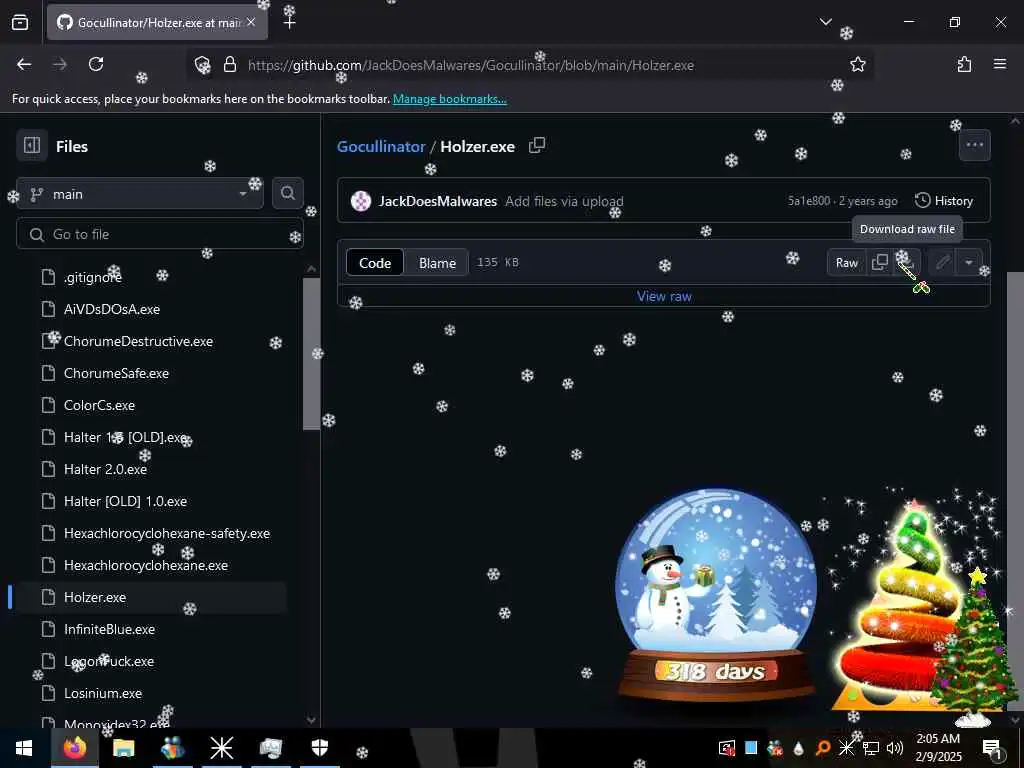The width and height of the screenshot is (1024, 768).
Task: Expand the list all tabs chevron
Action: [x=825, y=22]
